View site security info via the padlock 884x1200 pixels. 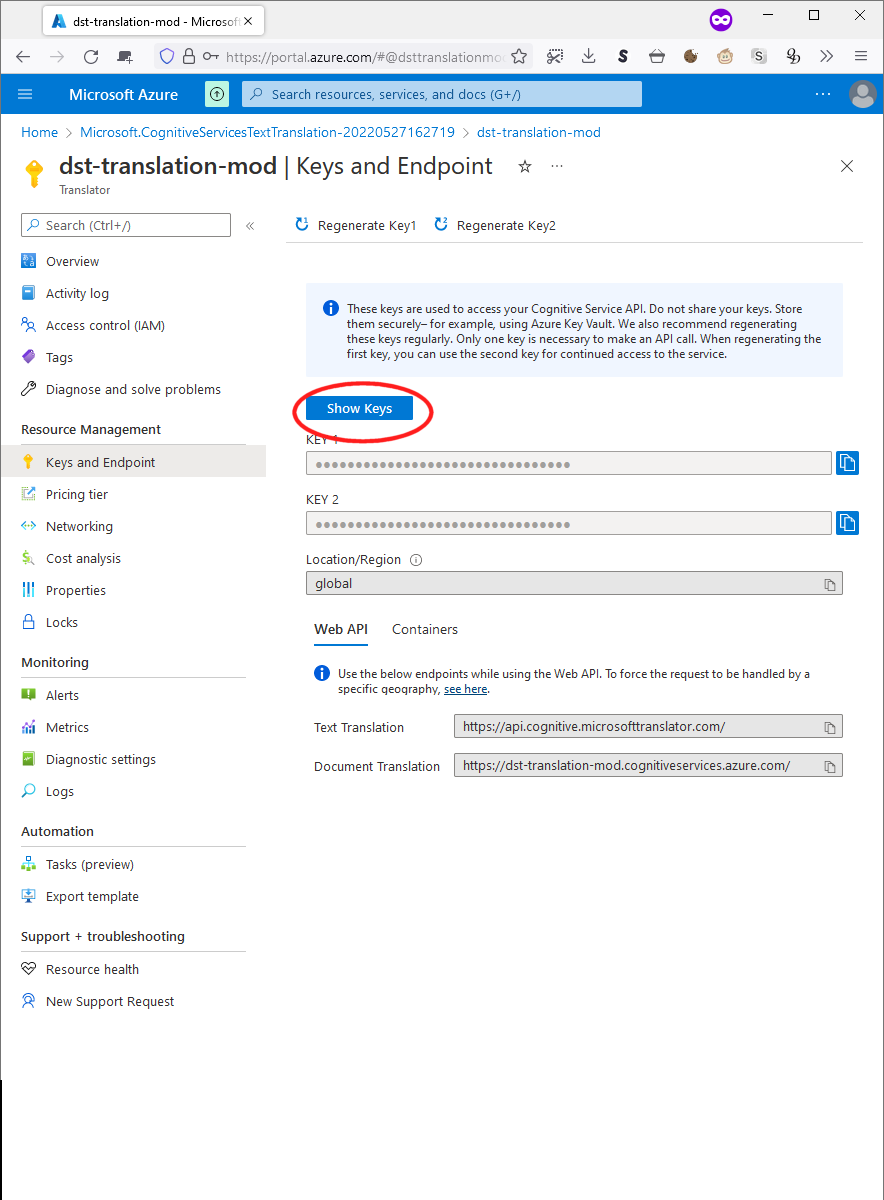click(x=188, y=57)
